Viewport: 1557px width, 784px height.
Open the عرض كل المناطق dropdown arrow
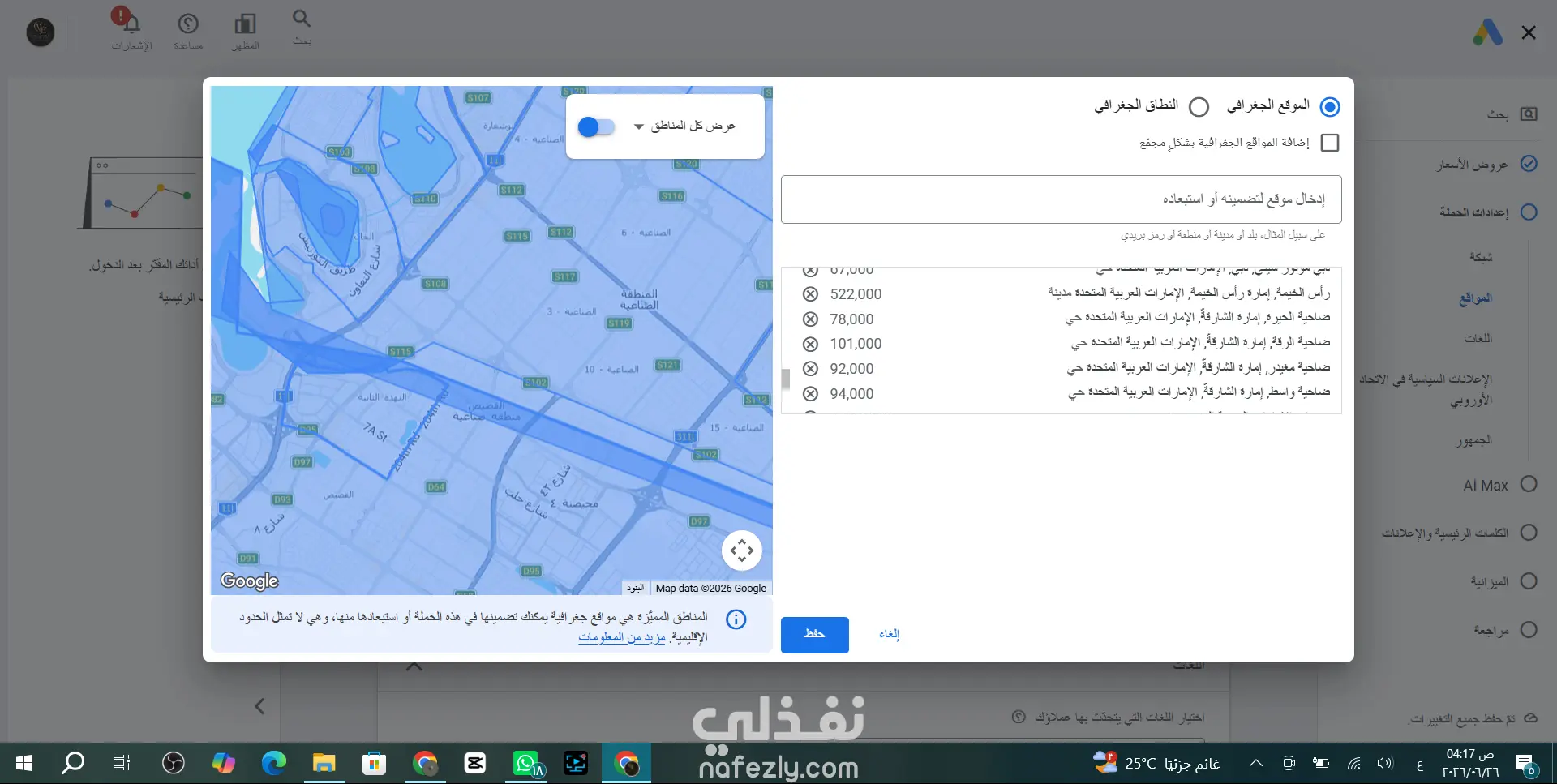click(x=639, y=126)
